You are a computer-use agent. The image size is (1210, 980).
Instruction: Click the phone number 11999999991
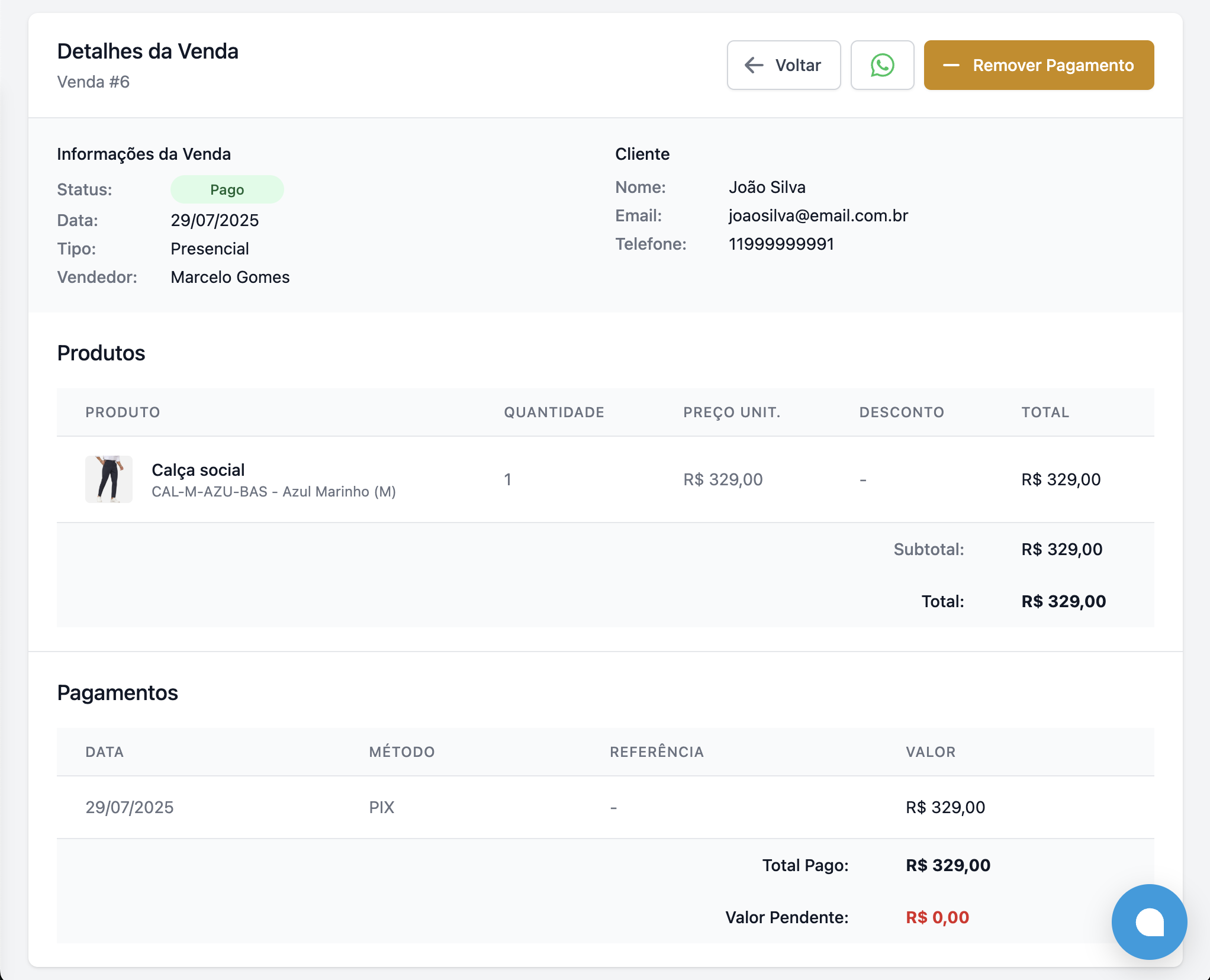pyautogui.click(x=781, y=244)
